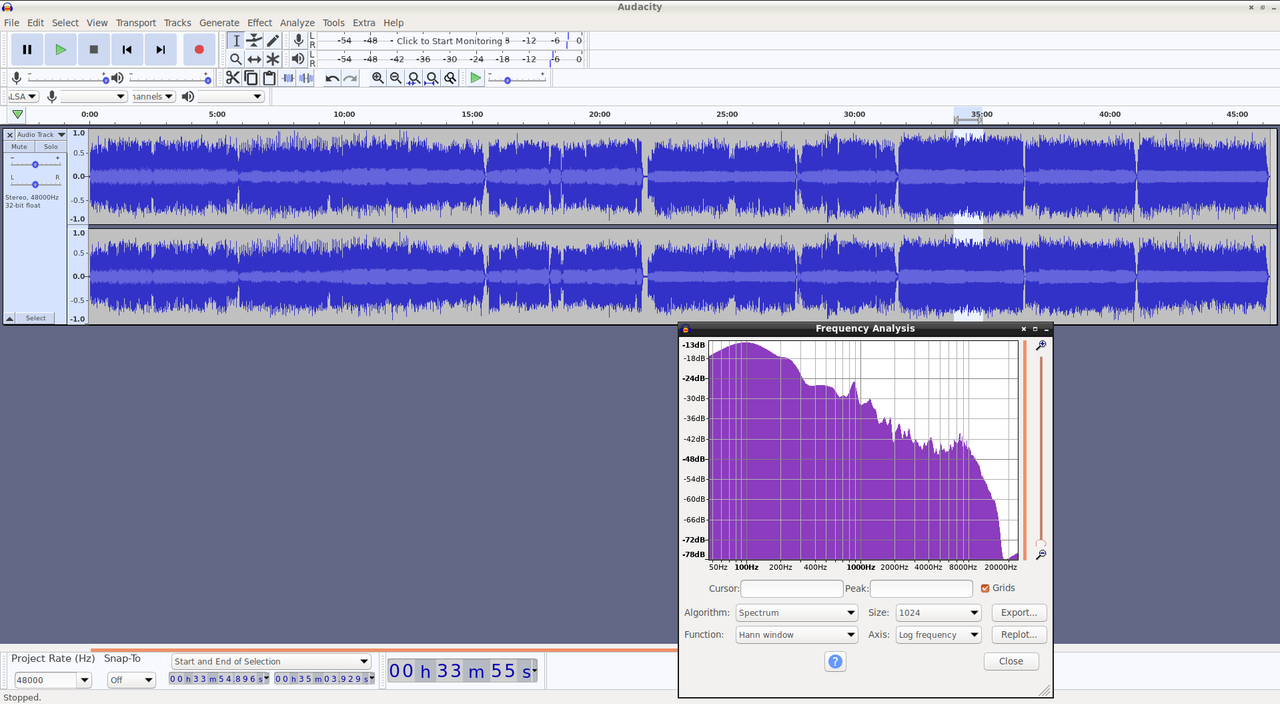Select the Draw (pencil) tool
Viewport: 1280px width, 704px height.
(273, 40)
